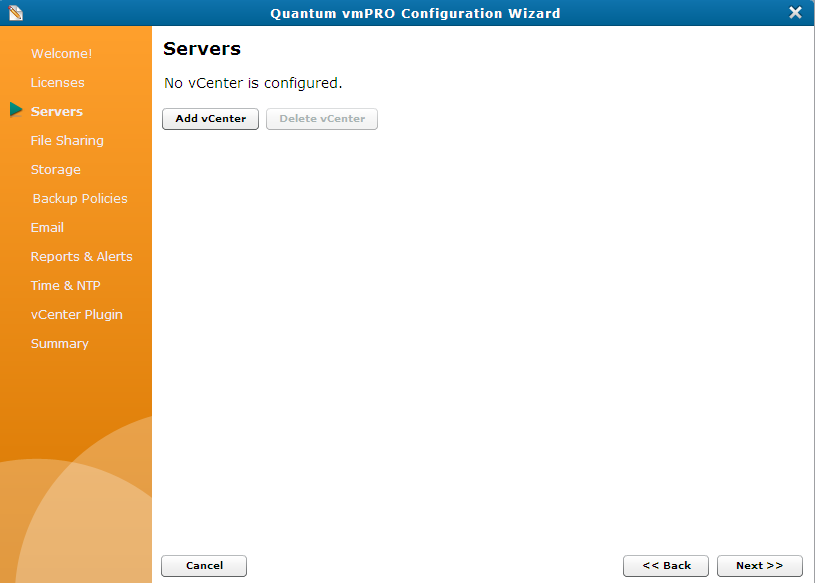The image size is (815, 583).
Task: View the Summary wizard step
Action: point(60,343)
